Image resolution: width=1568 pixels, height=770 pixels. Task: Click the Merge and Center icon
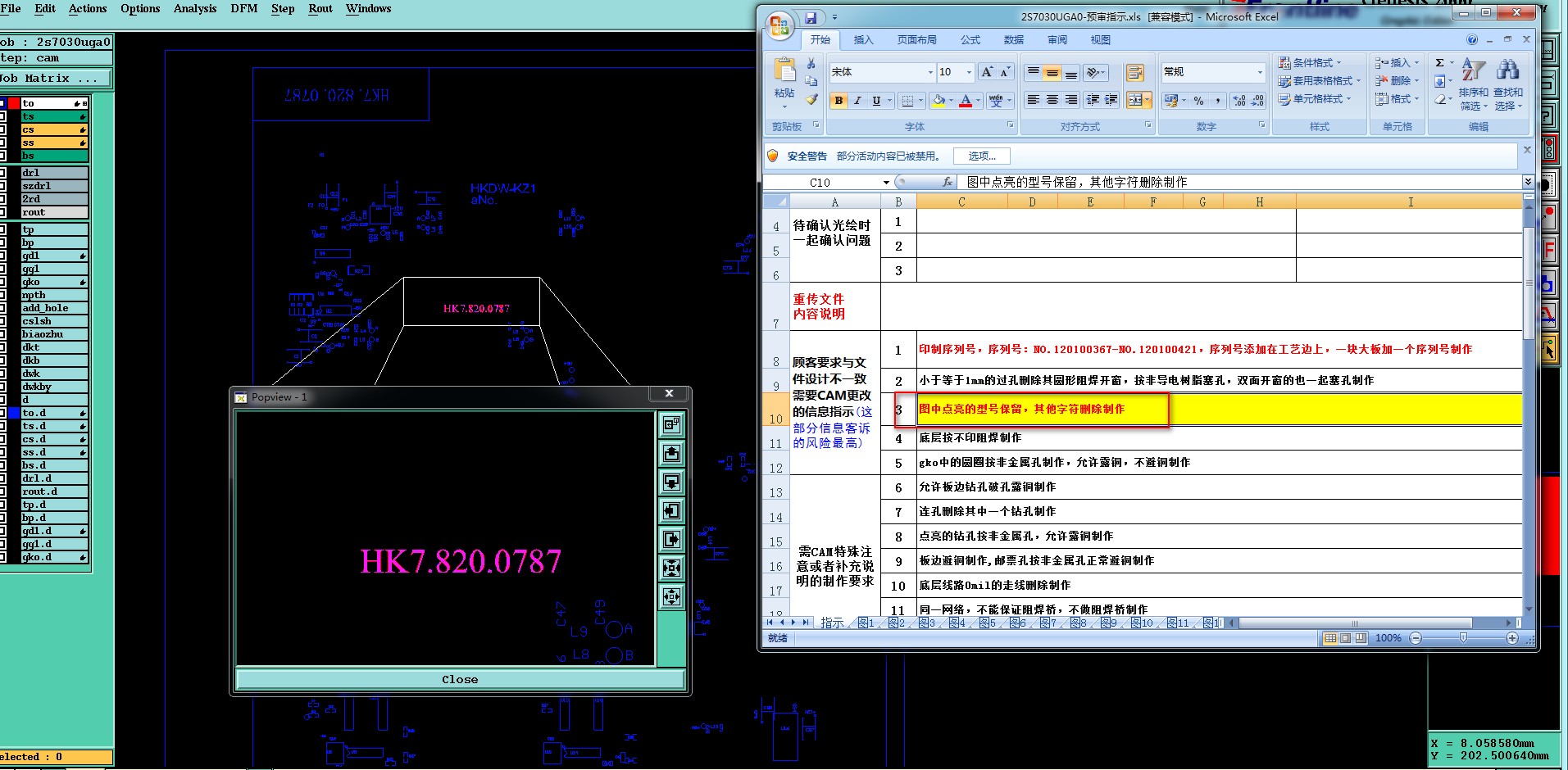coord(1134,100)
